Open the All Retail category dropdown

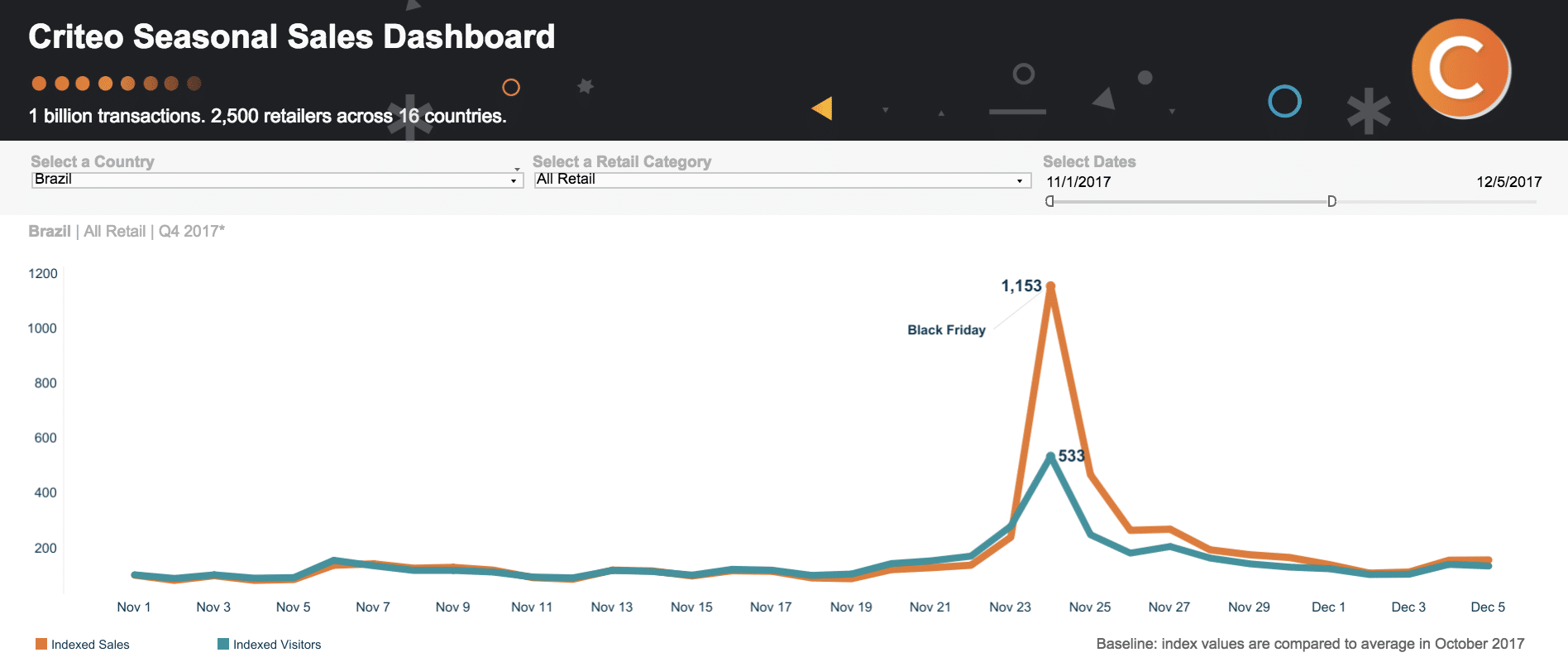[782, 180]
